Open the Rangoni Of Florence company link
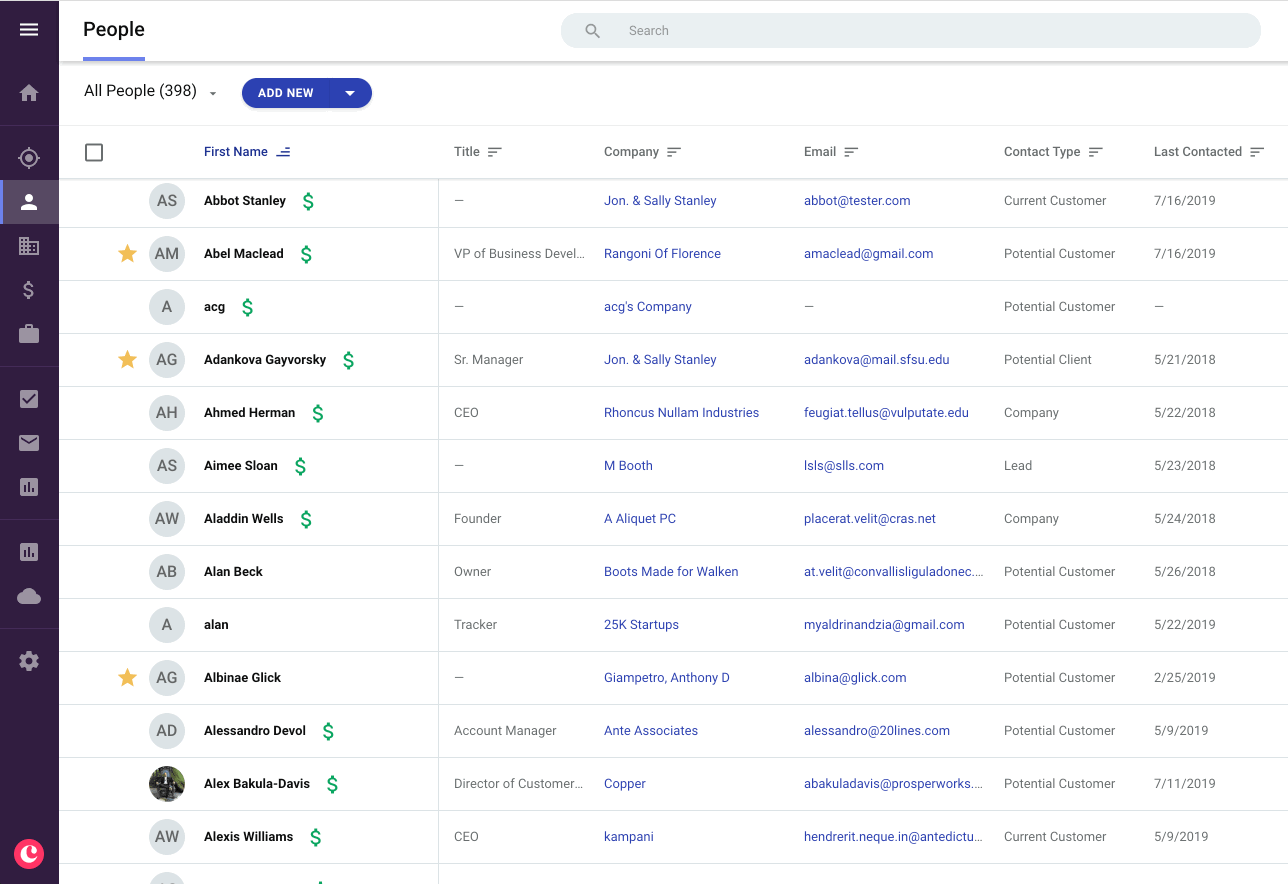 click(x=662, y=254)
